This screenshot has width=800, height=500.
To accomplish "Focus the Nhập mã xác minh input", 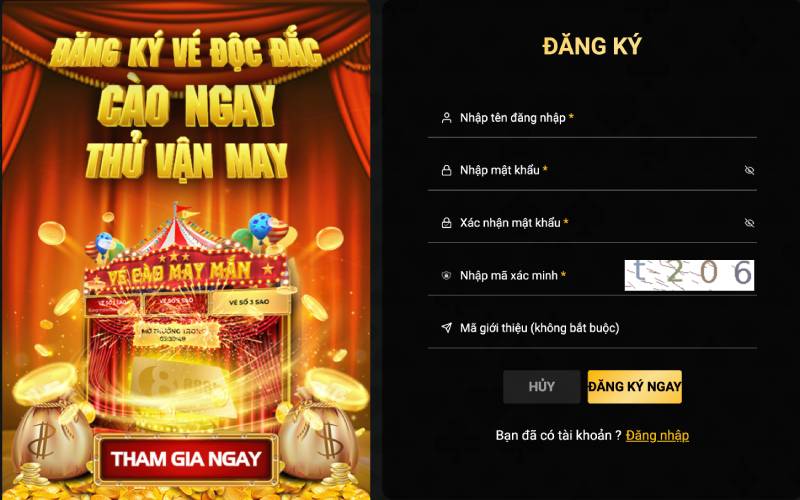I will (x=526, y=276).
